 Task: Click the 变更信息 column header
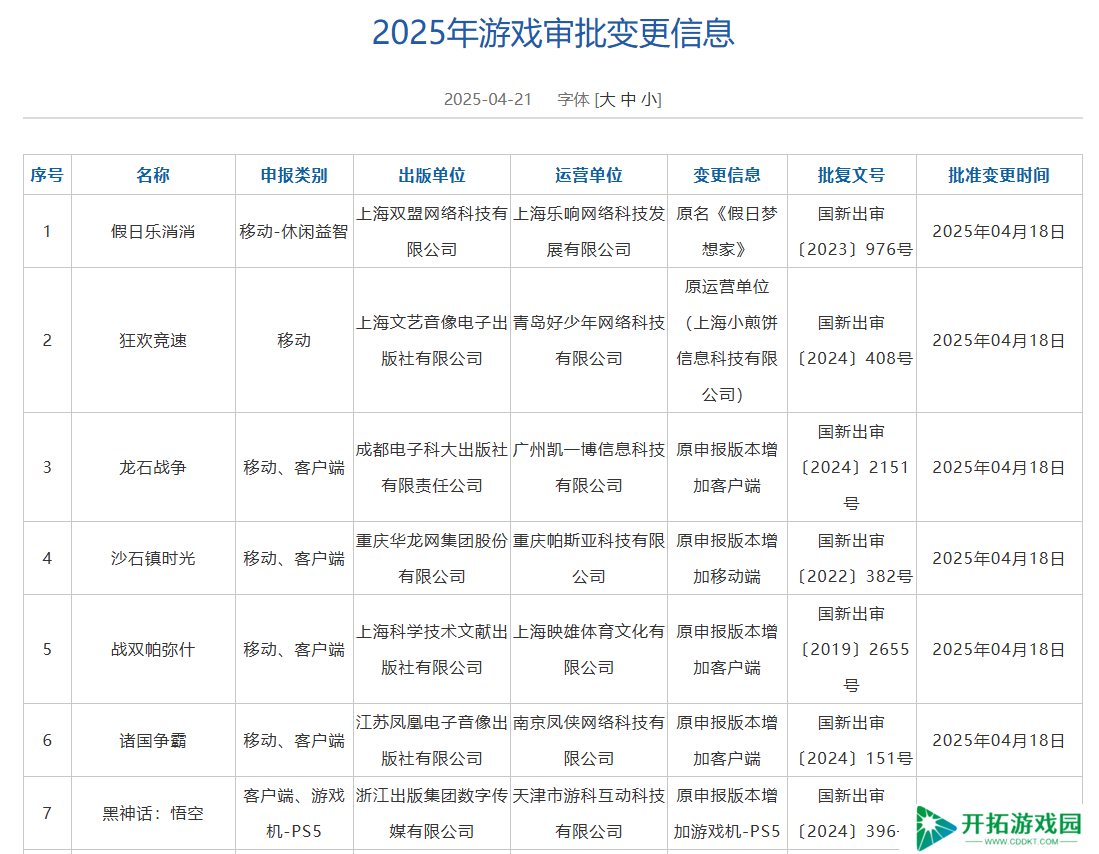[727, 175]
